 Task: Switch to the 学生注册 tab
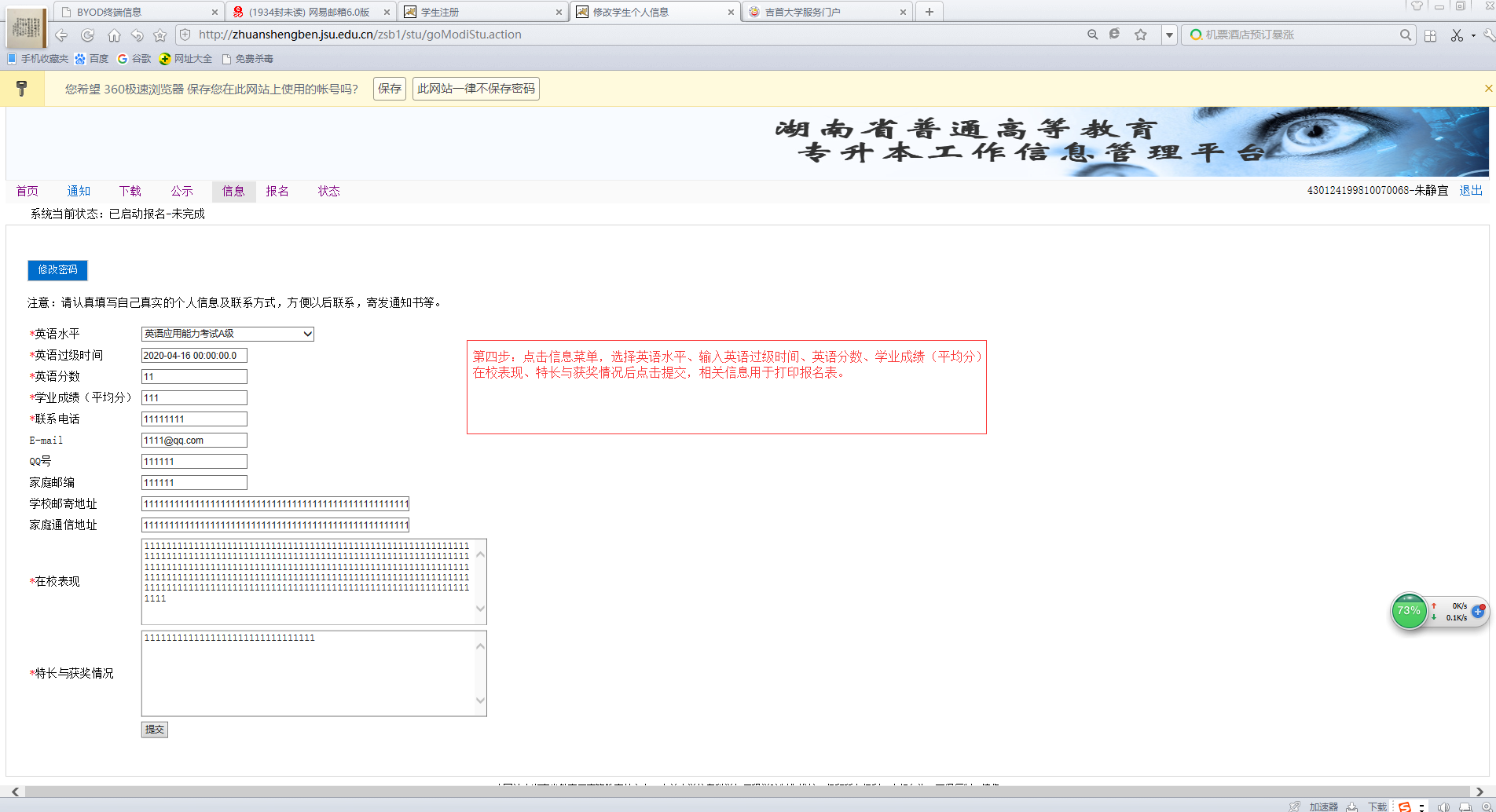coord(479,12)
